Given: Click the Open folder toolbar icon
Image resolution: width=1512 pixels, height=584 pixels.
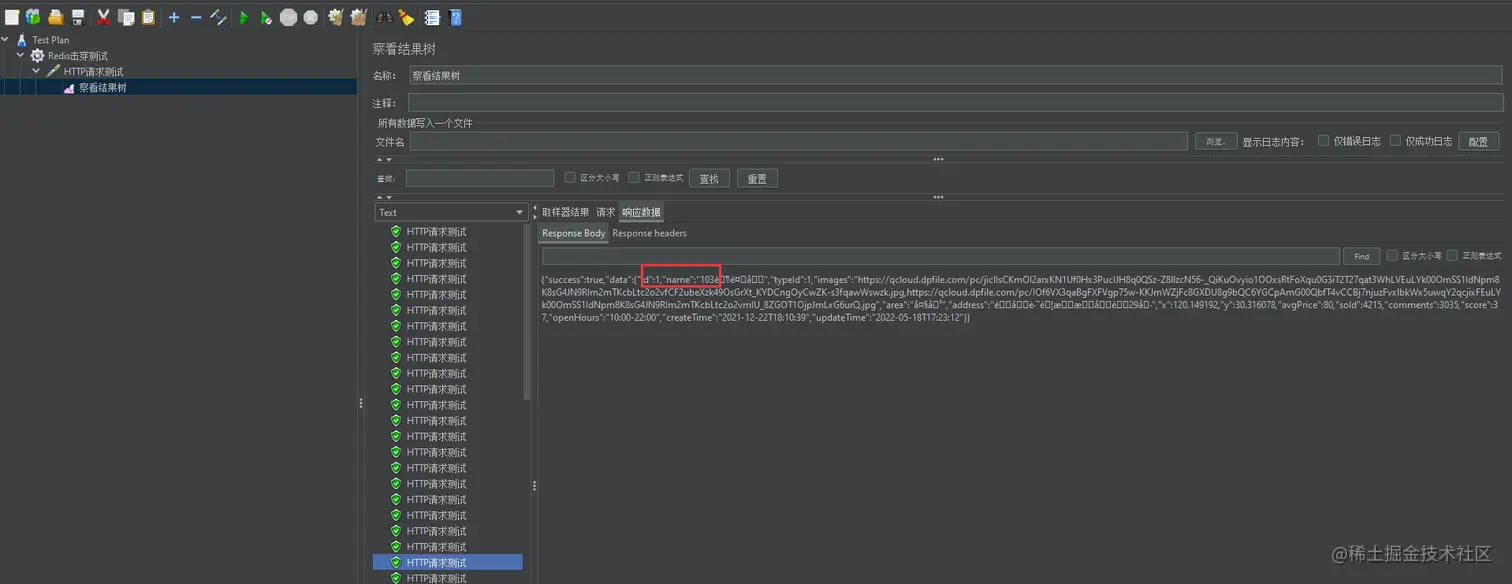Looking at the screenshot, I should pyautogui.click(x=55, y=17).
